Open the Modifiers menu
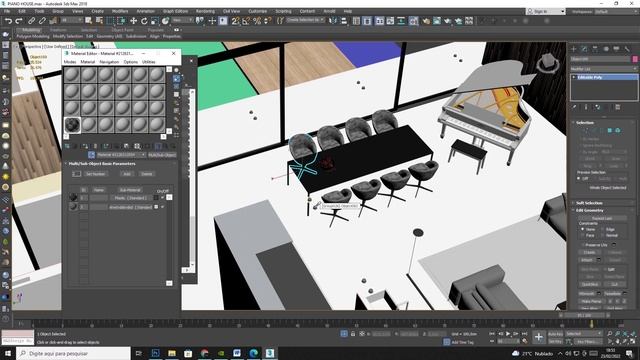This screenshot has width=640, height=360. (x=120, y=11)
